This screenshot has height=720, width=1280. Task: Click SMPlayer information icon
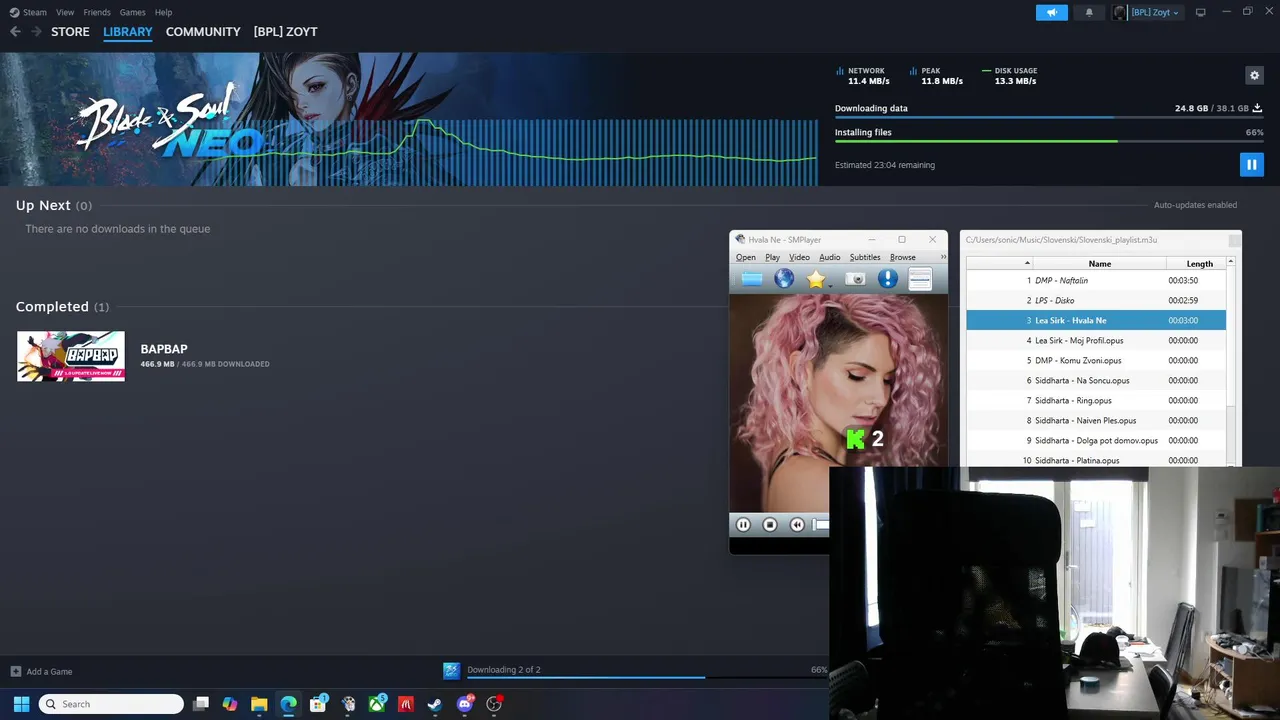[887, 279]
